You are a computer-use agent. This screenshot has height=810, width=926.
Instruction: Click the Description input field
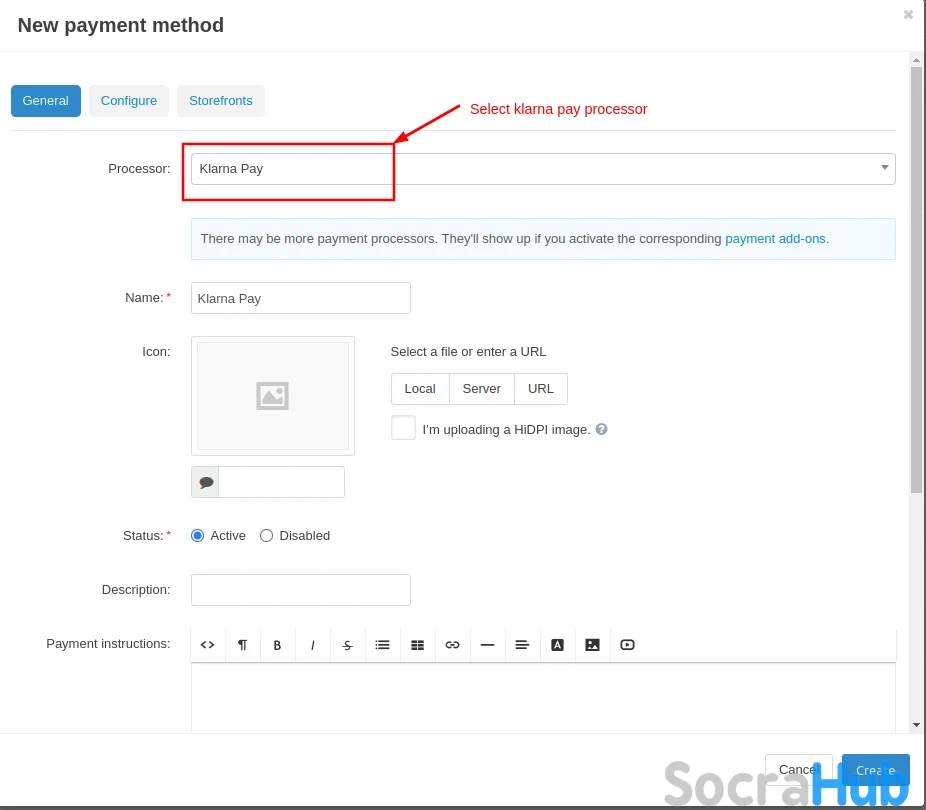click(301, 590)
